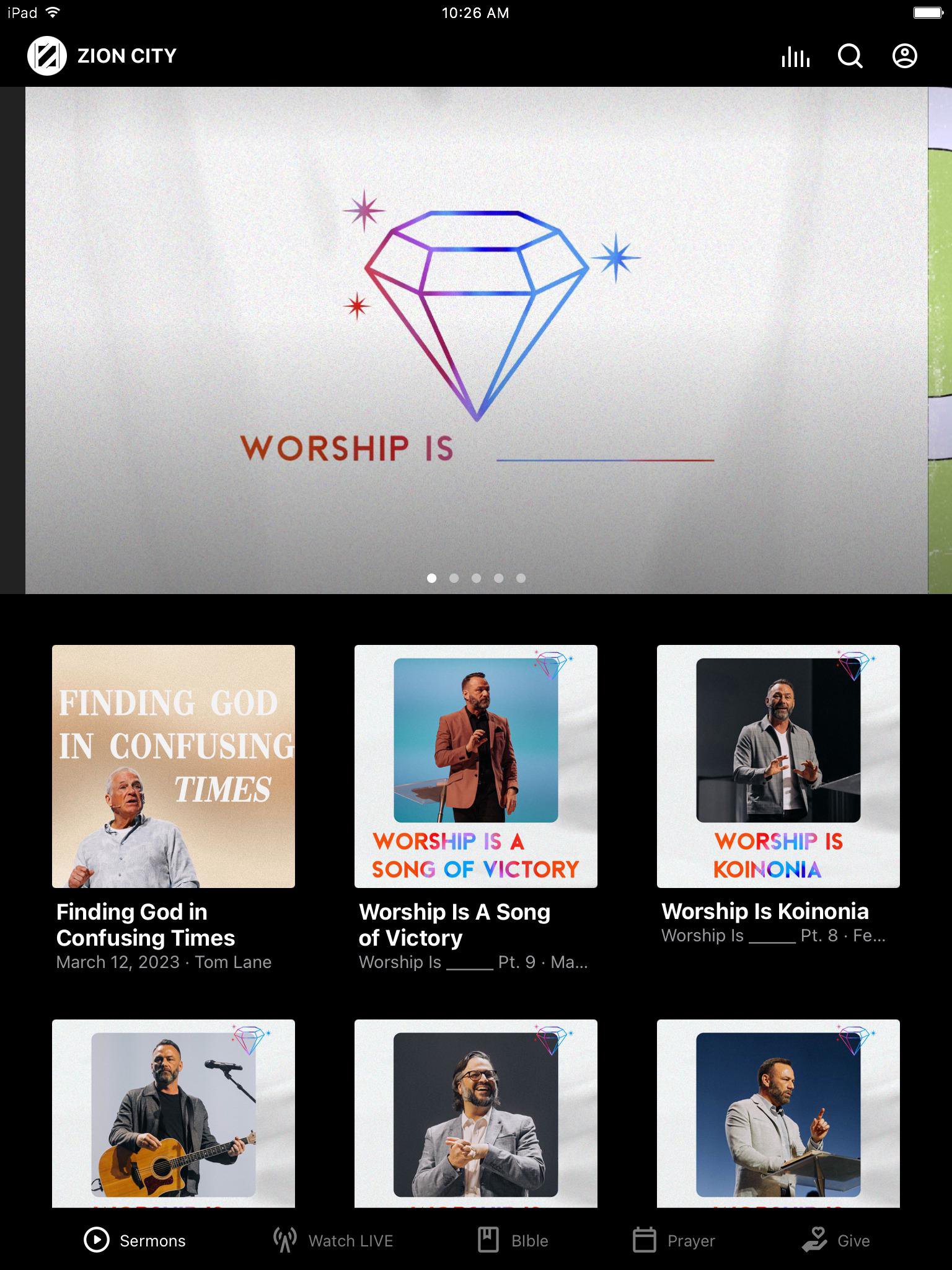The image size is (952, 1270).
Task: Select the last carousel page dot
Action: click(521, 578)
